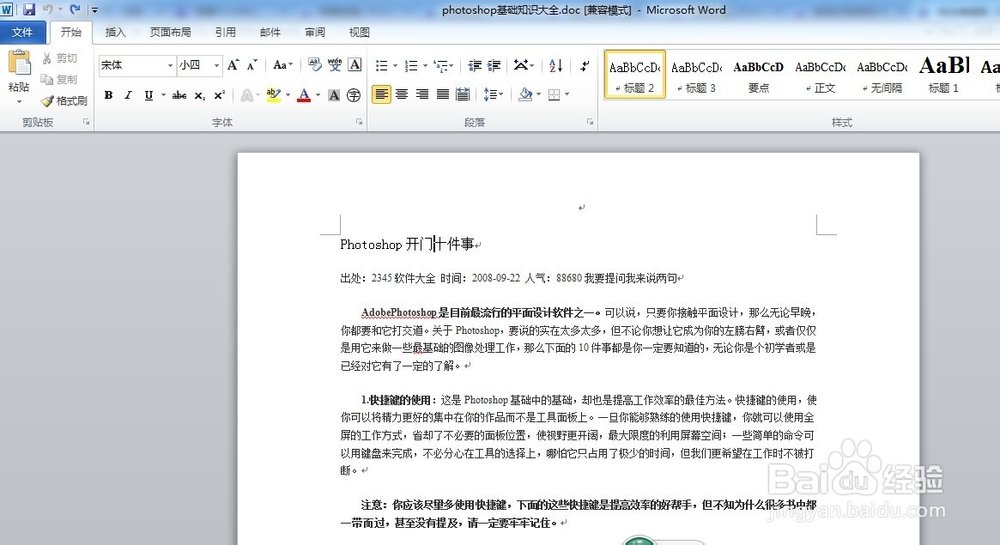
Task: Open the font size dropdown (小四)
Action: point(217,66)
